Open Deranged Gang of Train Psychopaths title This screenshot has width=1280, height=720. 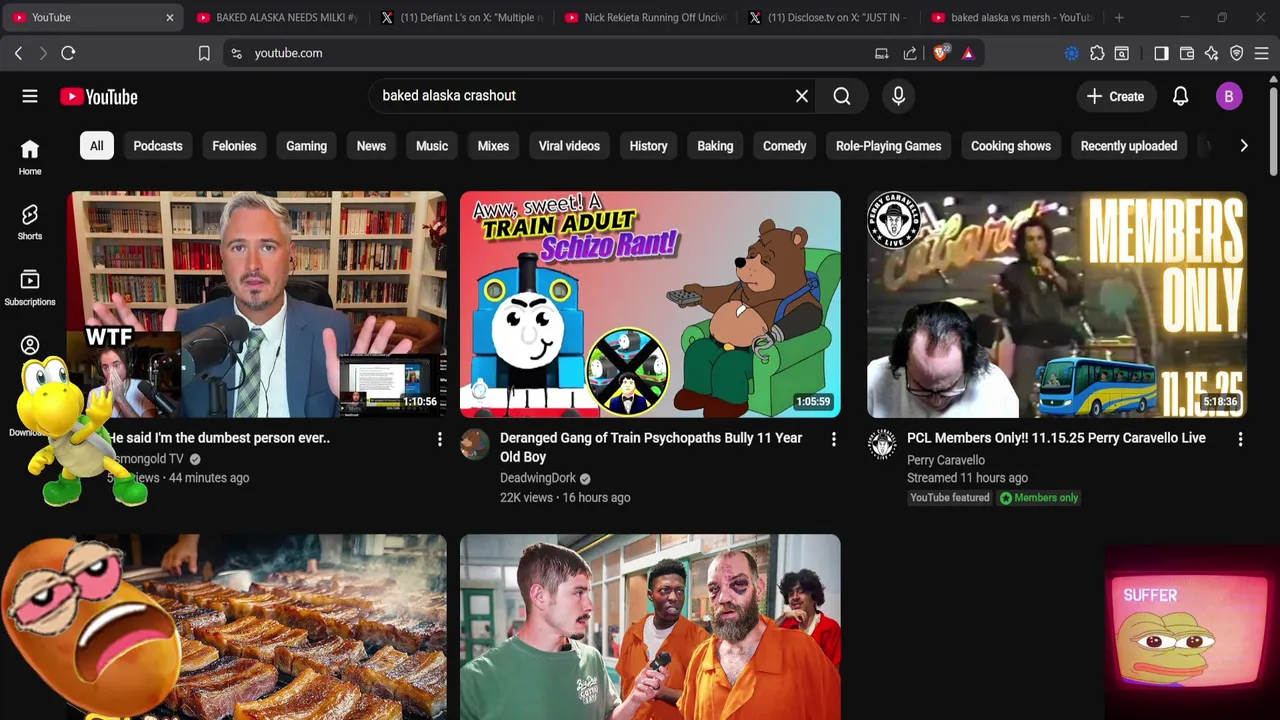651,447
